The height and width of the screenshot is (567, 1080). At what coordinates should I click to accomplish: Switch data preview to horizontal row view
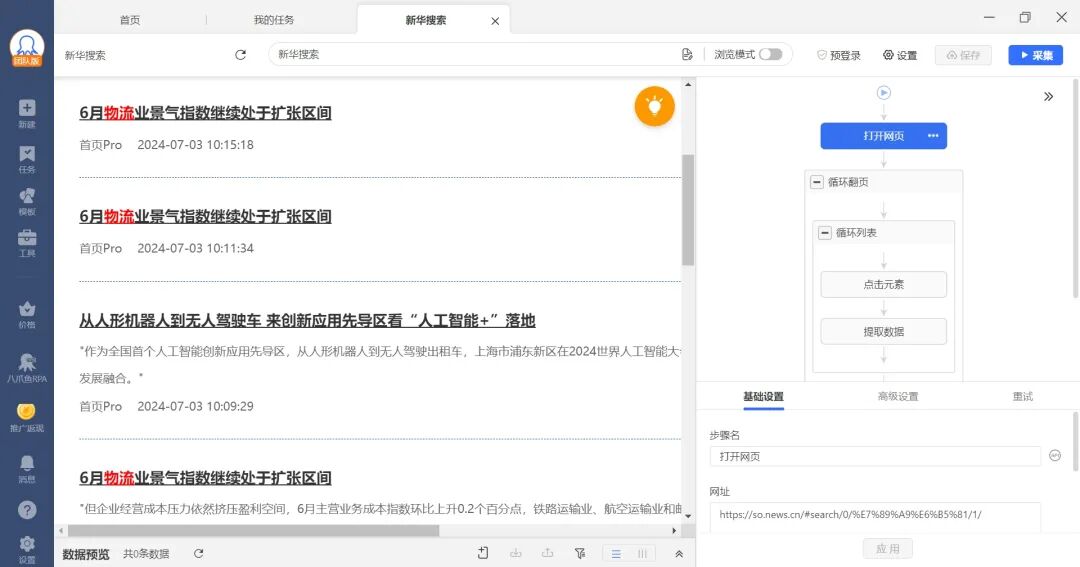click(616, 553)
